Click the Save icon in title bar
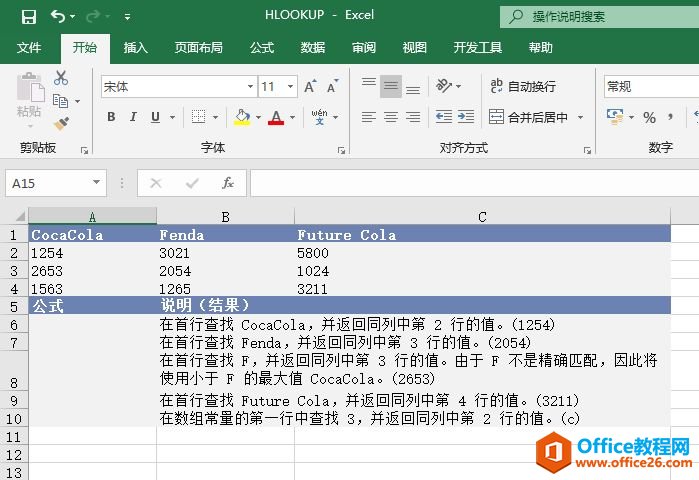The width and height of the screenshot is (699, 480). pos(28,16)
